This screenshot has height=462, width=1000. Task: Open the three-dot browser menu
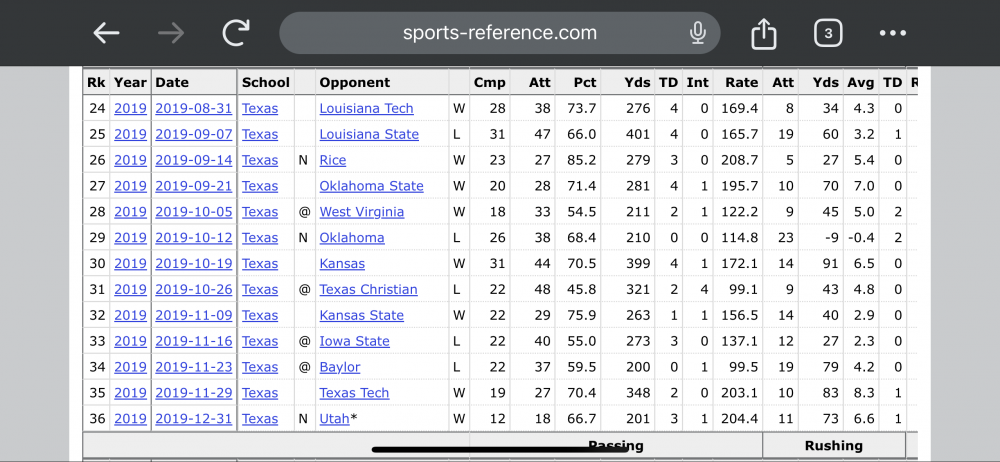[x=892, y=33]
